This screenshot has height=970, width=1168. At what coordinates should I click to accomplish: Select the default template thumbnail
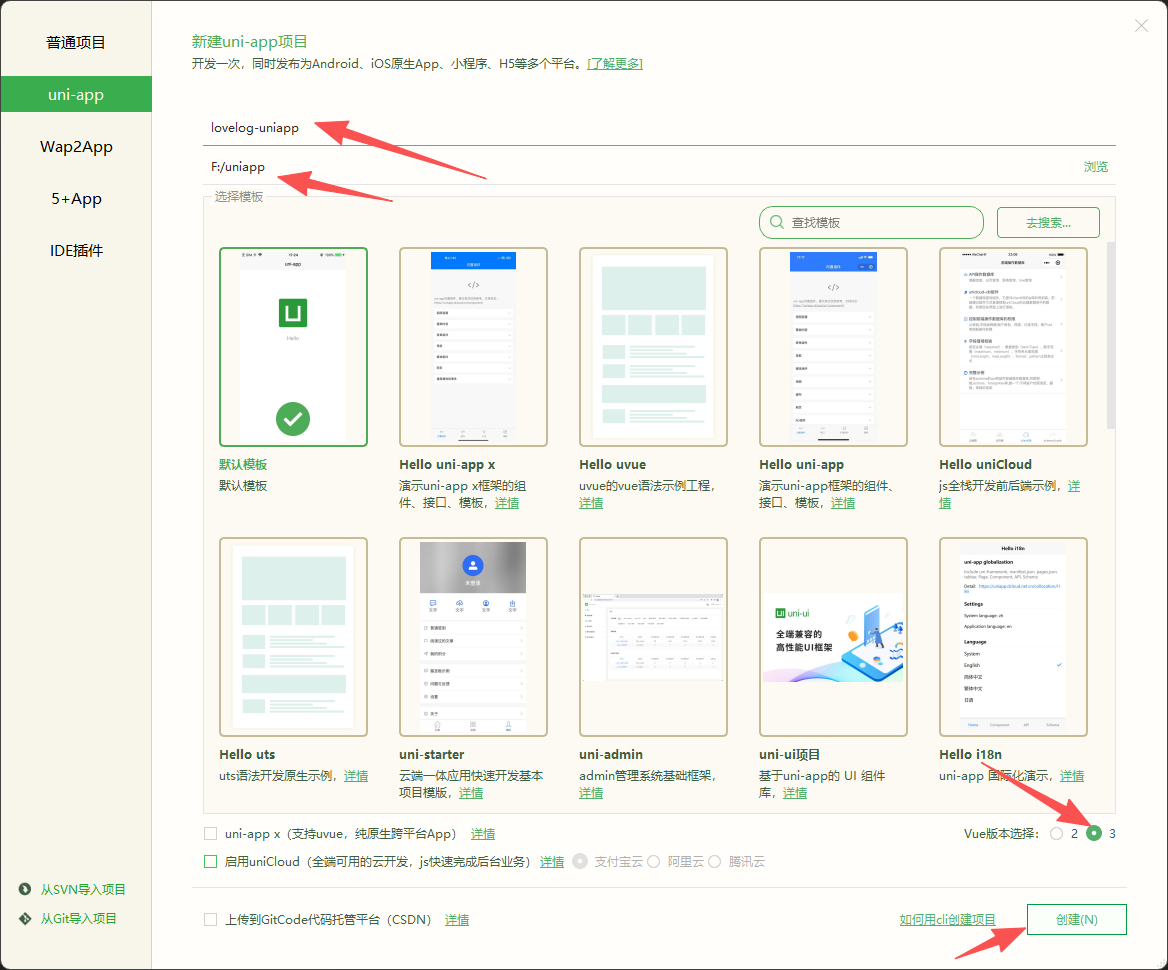tap(293, 346)
